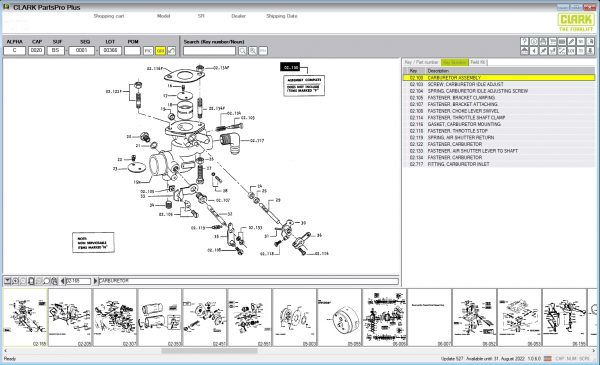Go to previous diagram with left arrow
This screenshot has height=365, width=600.
[x=63, y=281]
